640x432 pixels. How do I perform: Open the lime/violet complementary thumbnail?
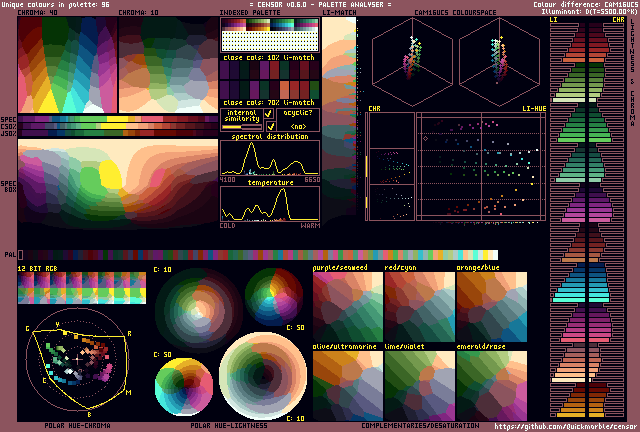click(x=420, y=386)
